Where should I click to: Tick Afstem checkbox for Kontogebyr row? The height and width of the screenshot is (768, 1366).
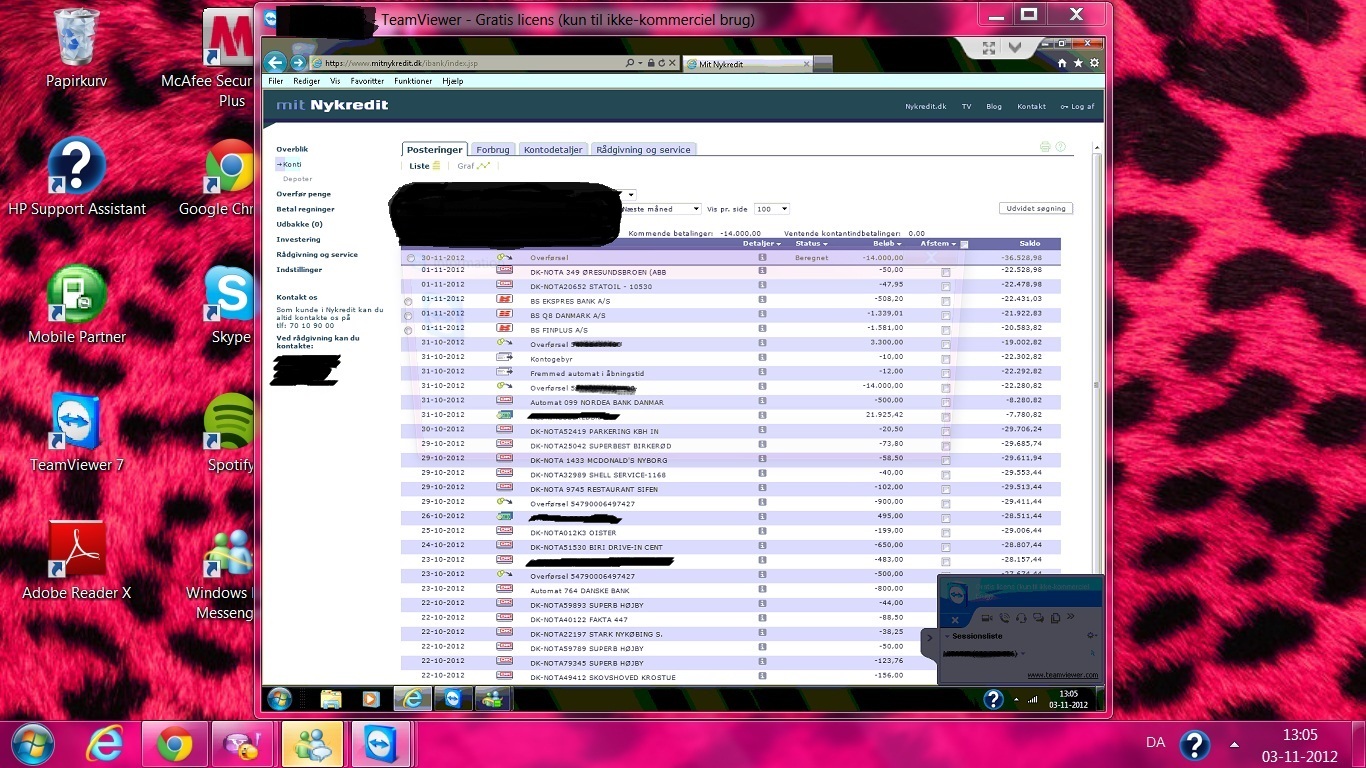tap(945, 358)
